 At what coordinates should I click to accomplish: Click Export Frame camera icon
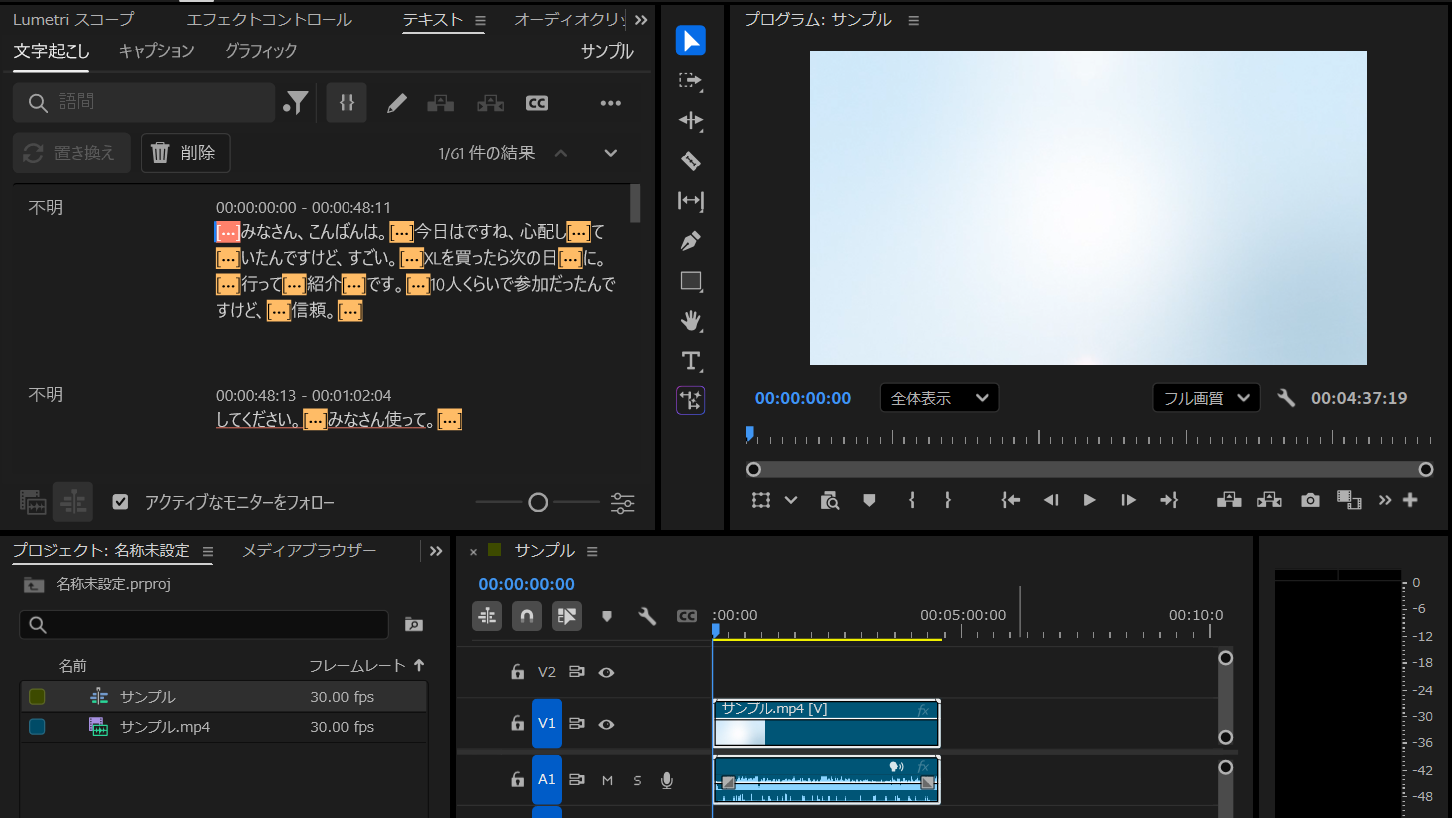coord(1310,500)
